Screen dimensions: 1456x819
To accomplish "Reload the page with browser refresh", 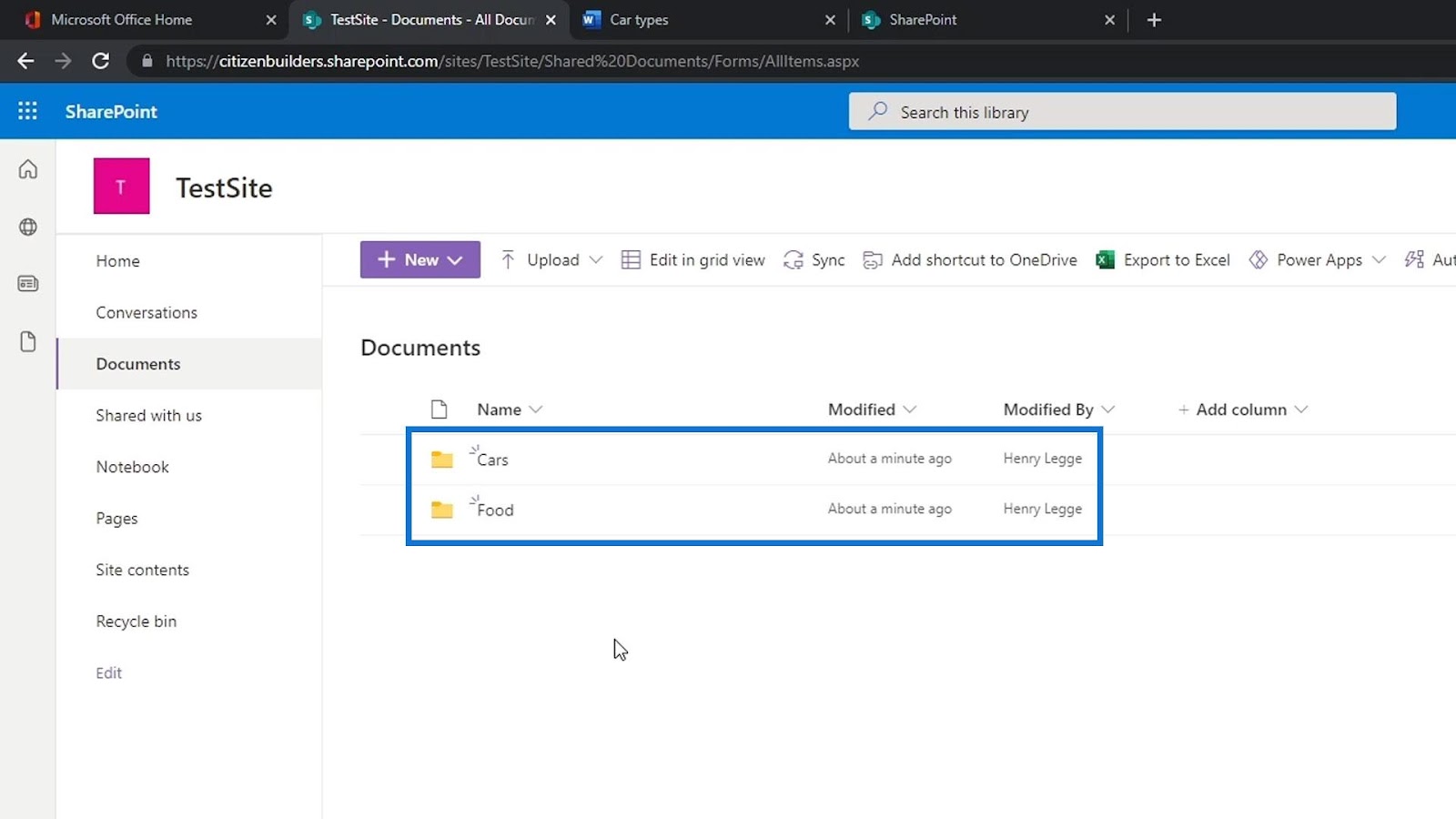I will (101, 61).
